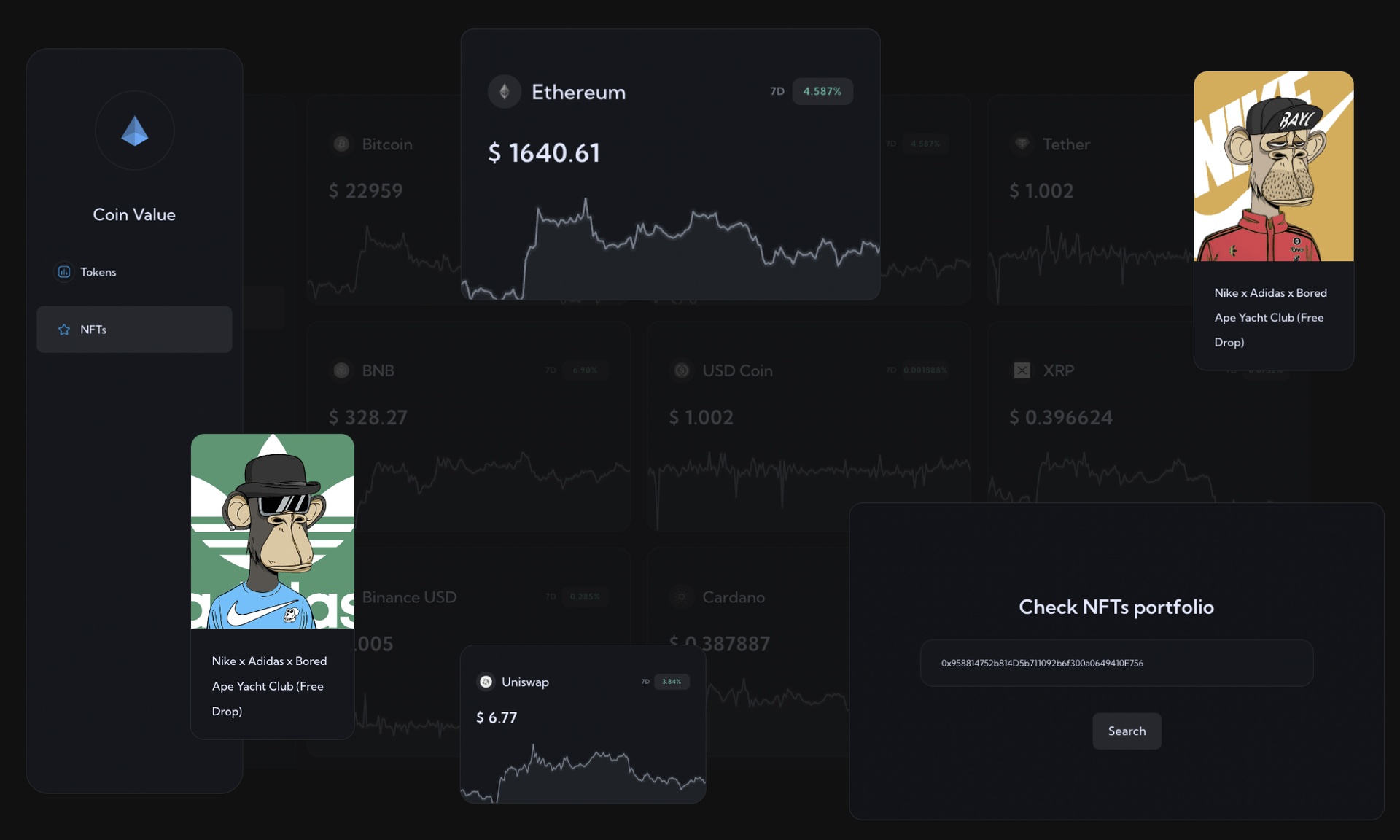Click the Uniswap coin icon
Screen dimensions: 1400x840
pos(486,682)
